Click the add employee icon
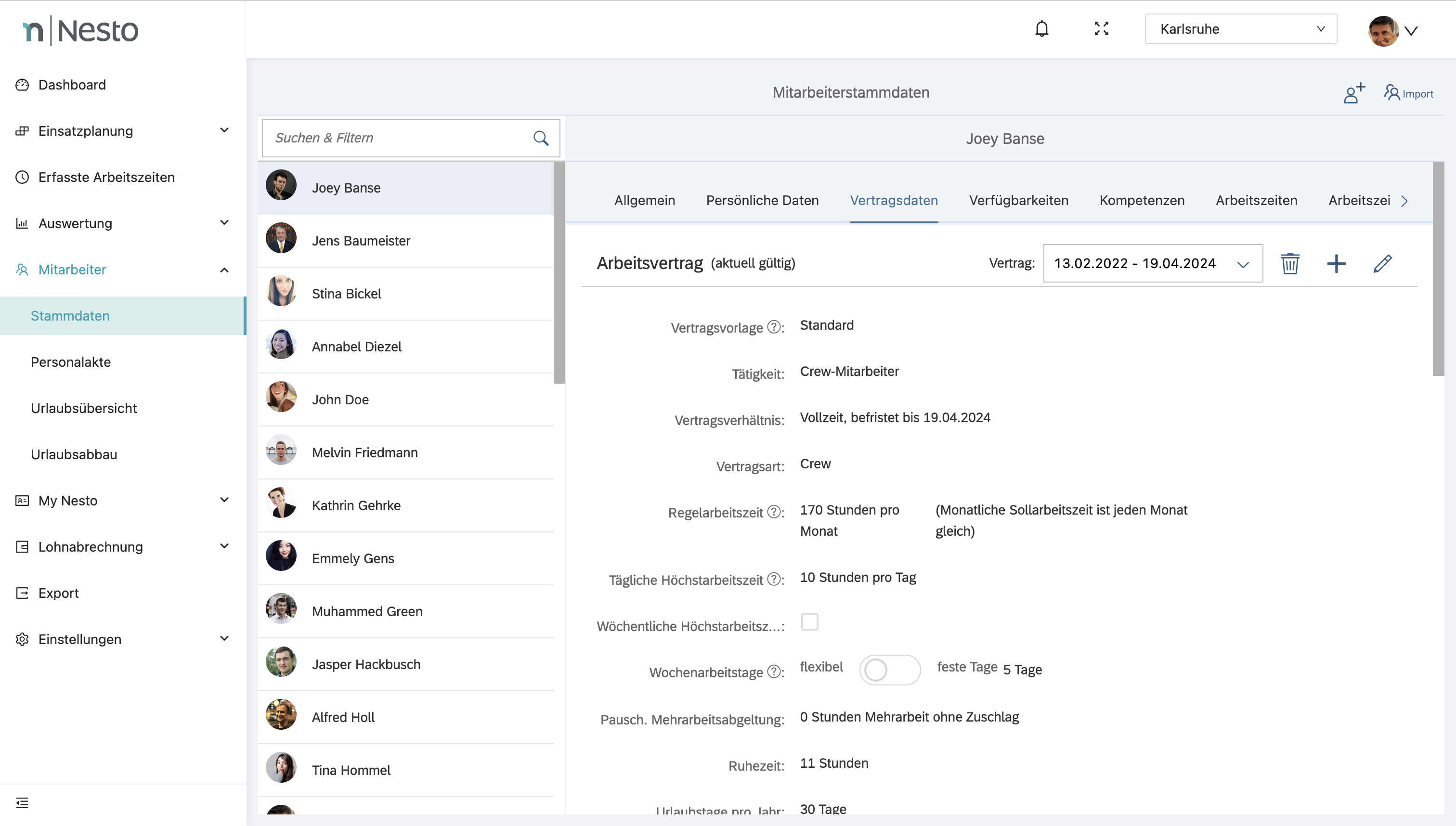Viewport: 1456px width, 826px height. [1354, 93]
